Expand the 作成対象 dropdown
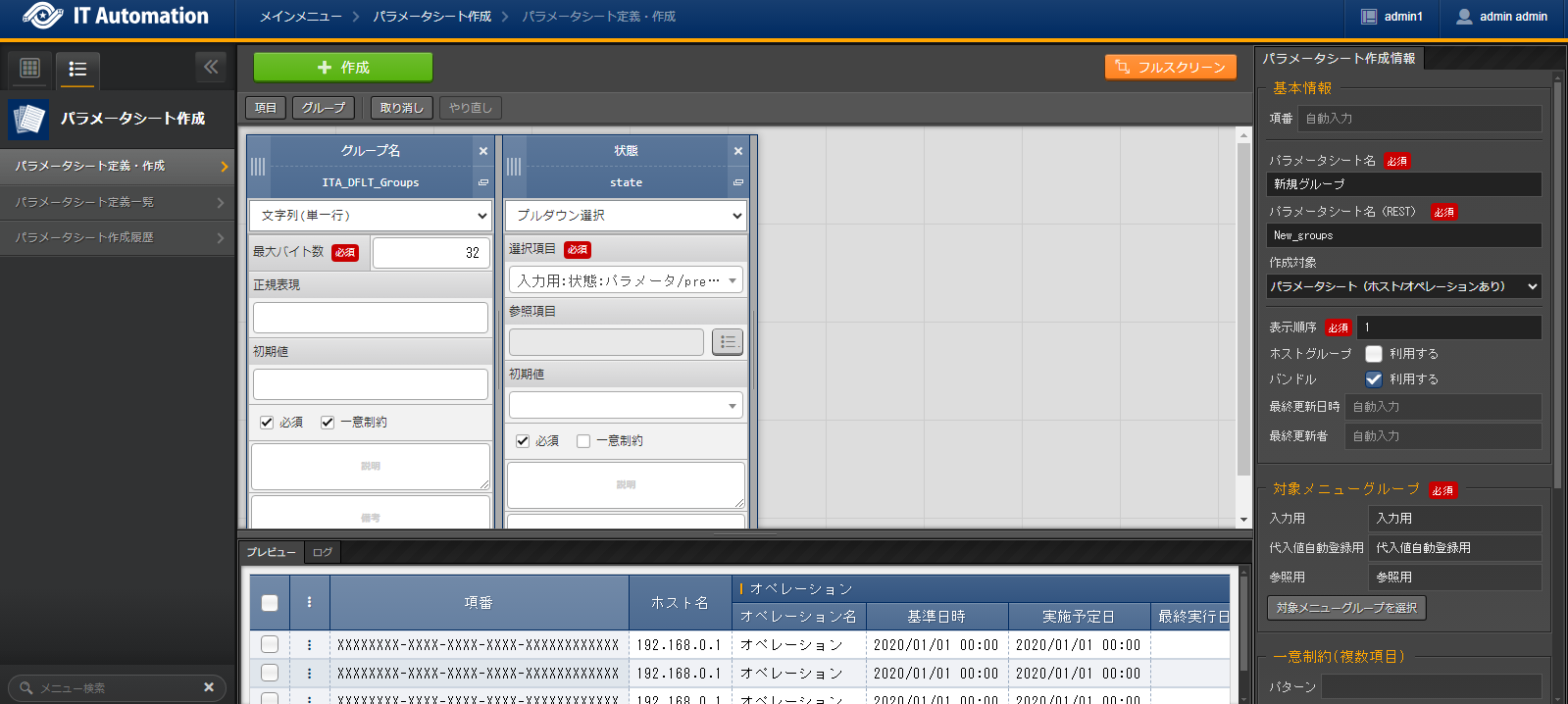The image size is (1568, 704). [1403, 286]
